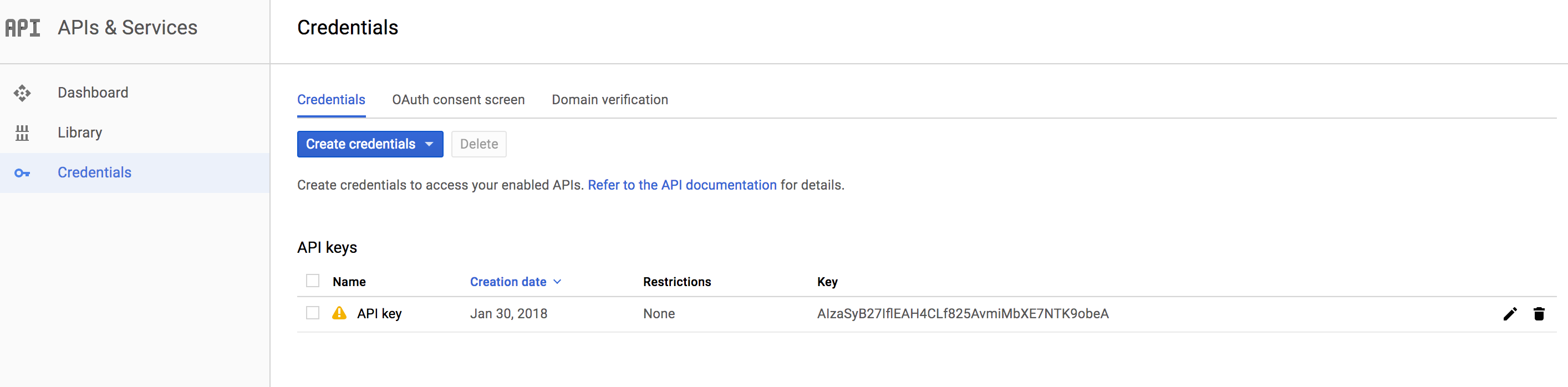1568x387 pixels.
Task: Open the Domain verification tab
Action: [609, 100]
